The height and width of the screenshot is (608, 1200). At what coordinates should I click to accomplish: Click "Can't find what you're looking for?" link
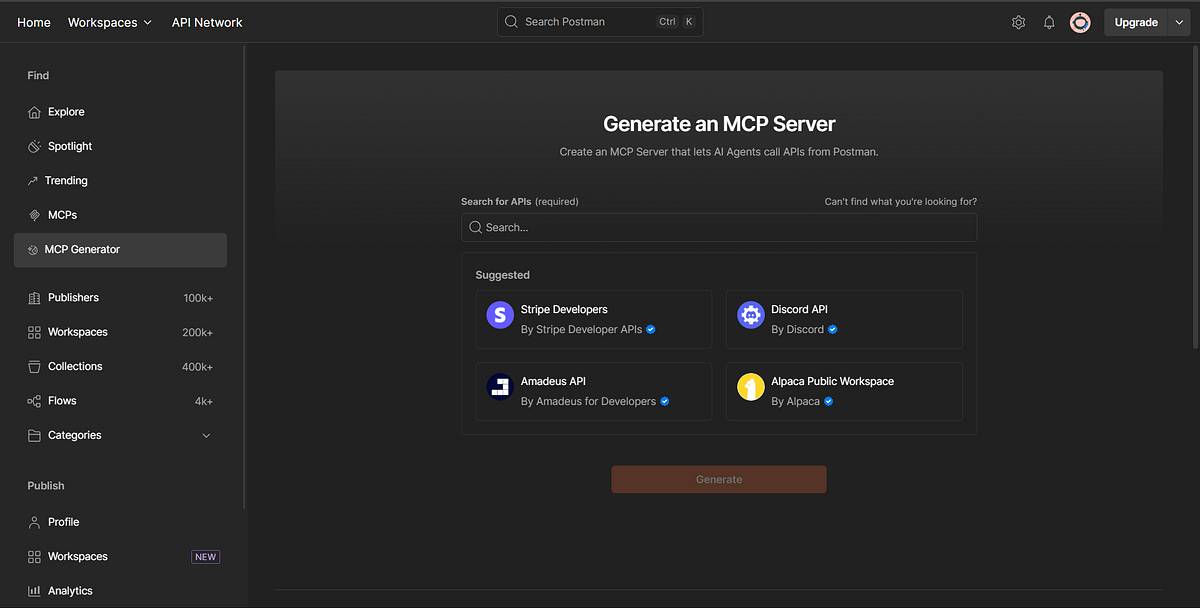900,201
